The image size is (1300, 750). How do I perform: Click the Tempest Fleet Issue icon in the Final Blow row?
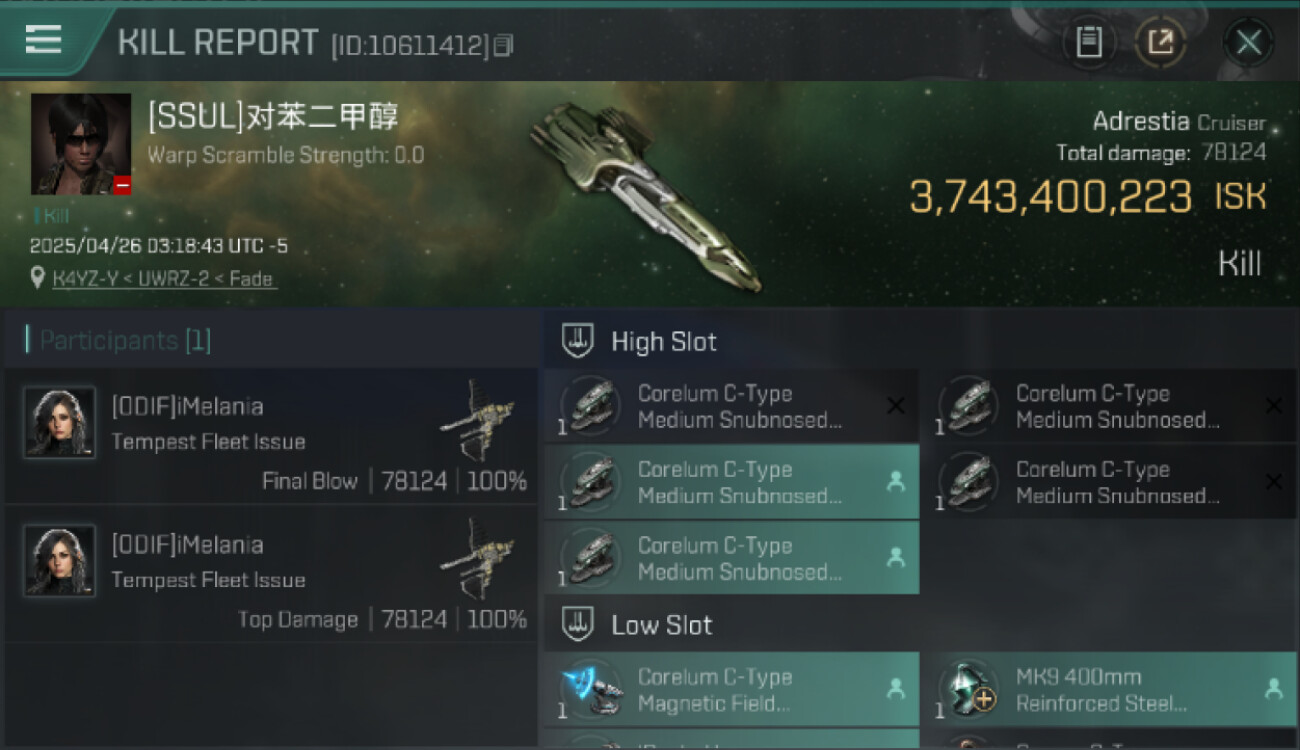(477, 420)
